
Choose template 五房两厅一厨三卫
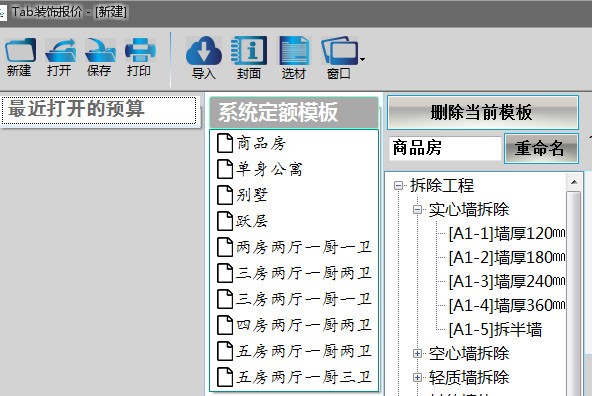(x=304, y=378)
